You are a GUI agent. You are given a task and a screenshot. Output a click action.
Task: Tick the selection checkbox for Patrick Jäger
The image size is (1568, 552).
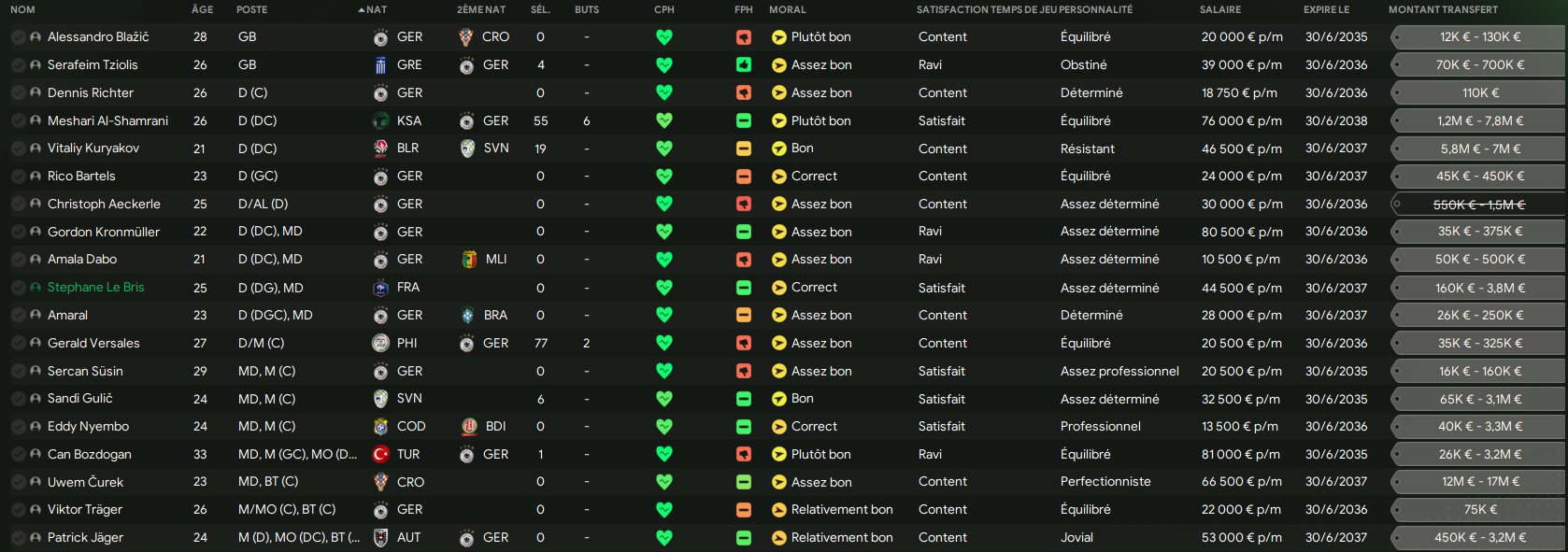point(18,538)
